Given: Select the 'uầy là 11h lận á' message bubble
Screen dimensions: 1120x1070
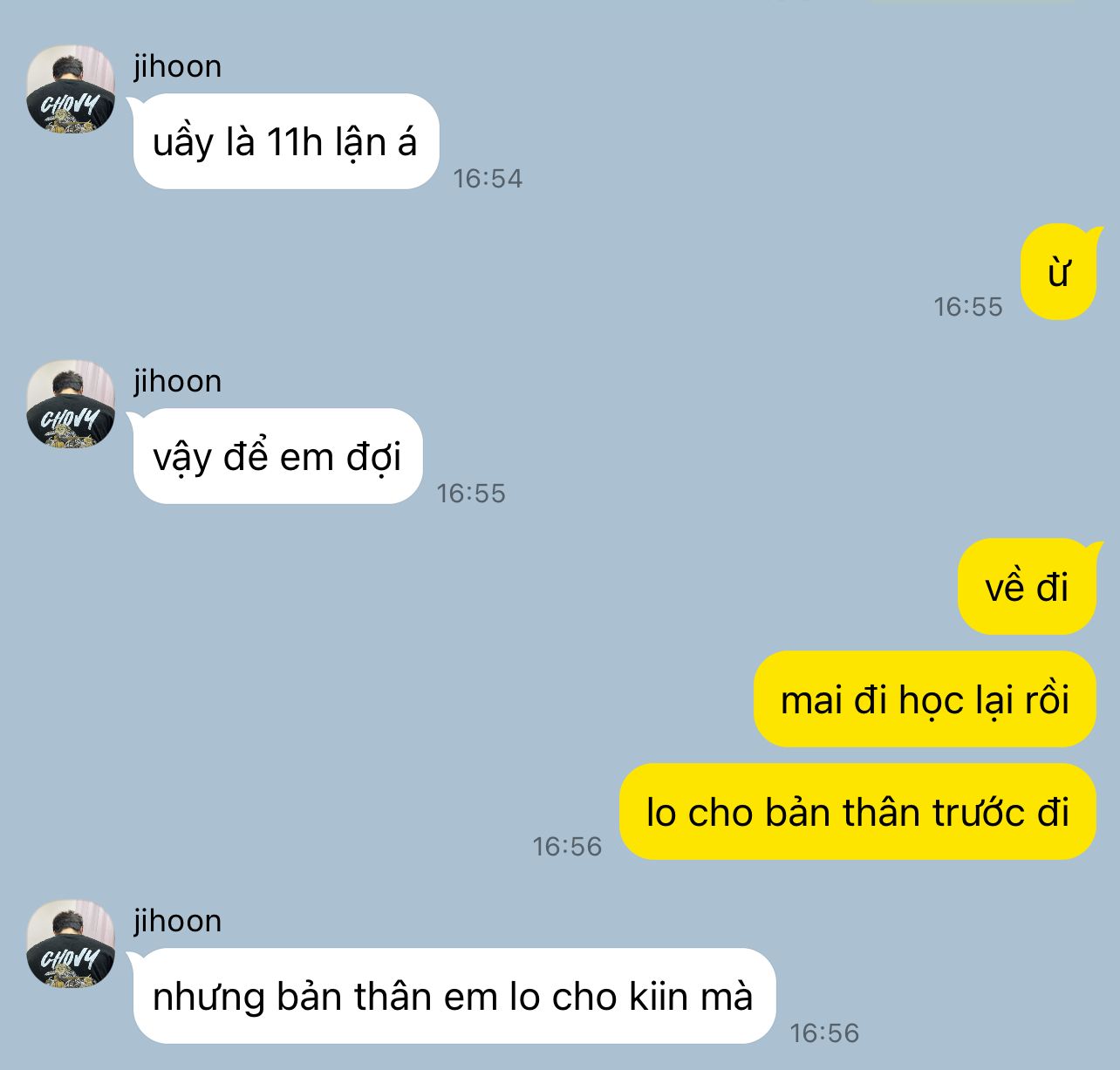Looking at the screenshot, I should [285, 141].
